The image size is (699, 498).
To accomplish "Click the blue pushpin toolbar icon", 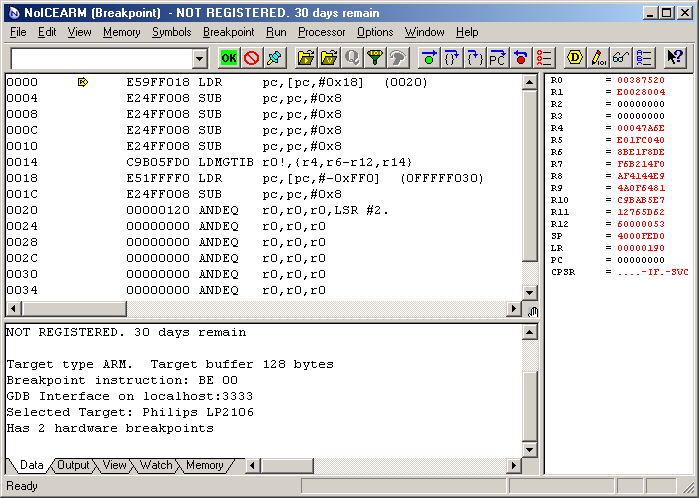I will pyautogui.click(x=274, y=58).
